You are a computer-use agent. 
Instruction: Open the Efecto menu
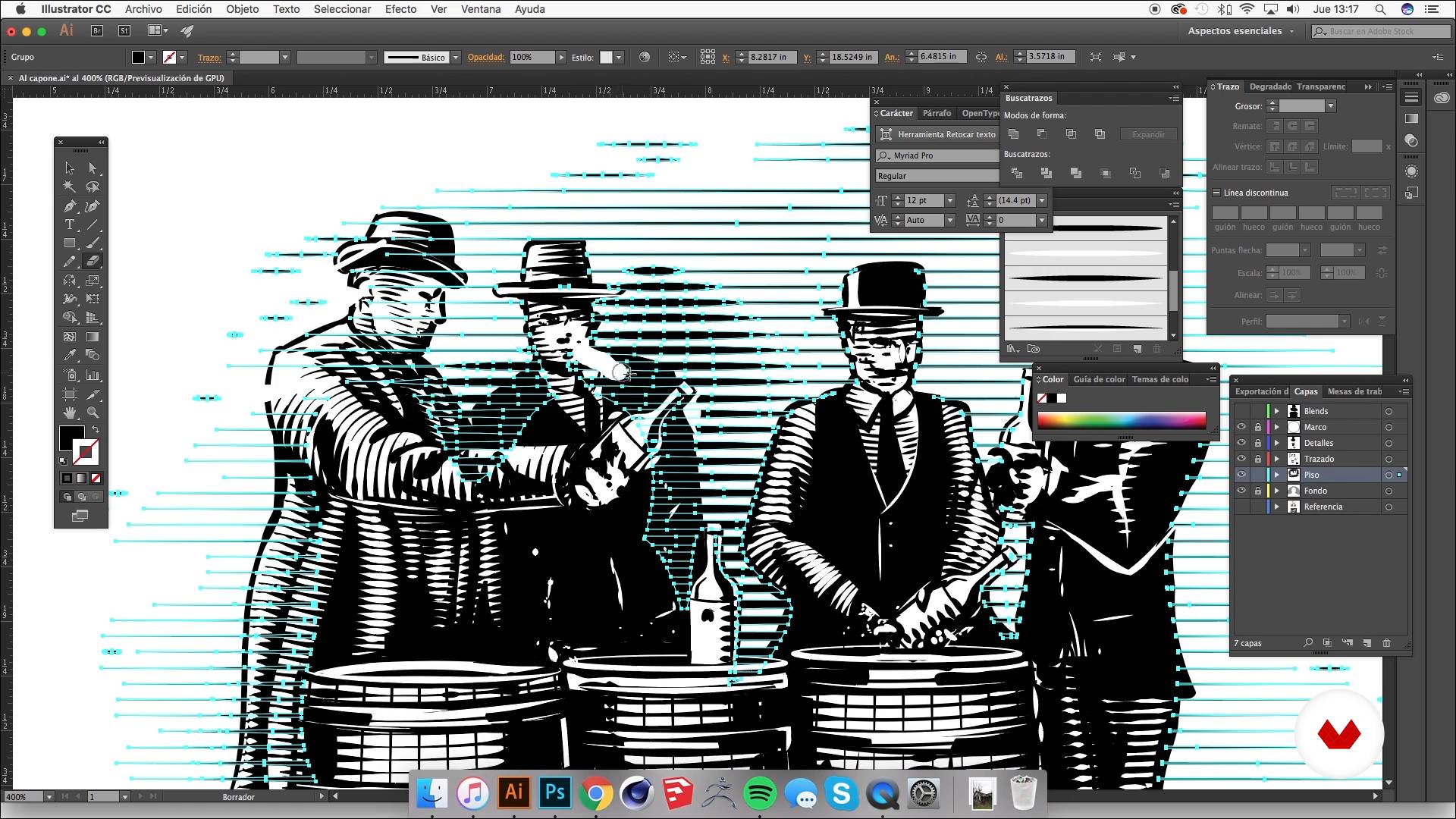point(400,9)
